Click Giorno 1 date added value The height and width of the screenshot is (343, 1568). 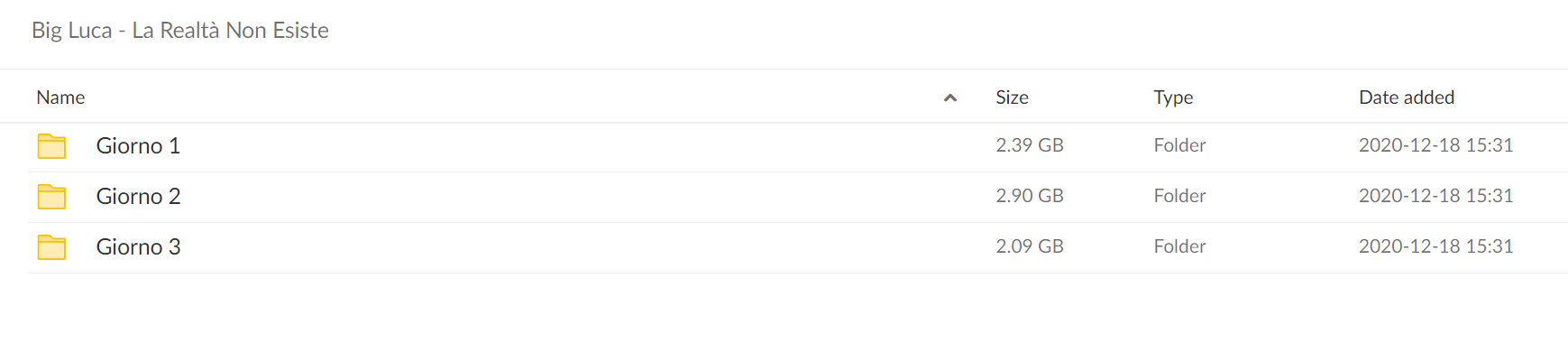coord(1435,145)
